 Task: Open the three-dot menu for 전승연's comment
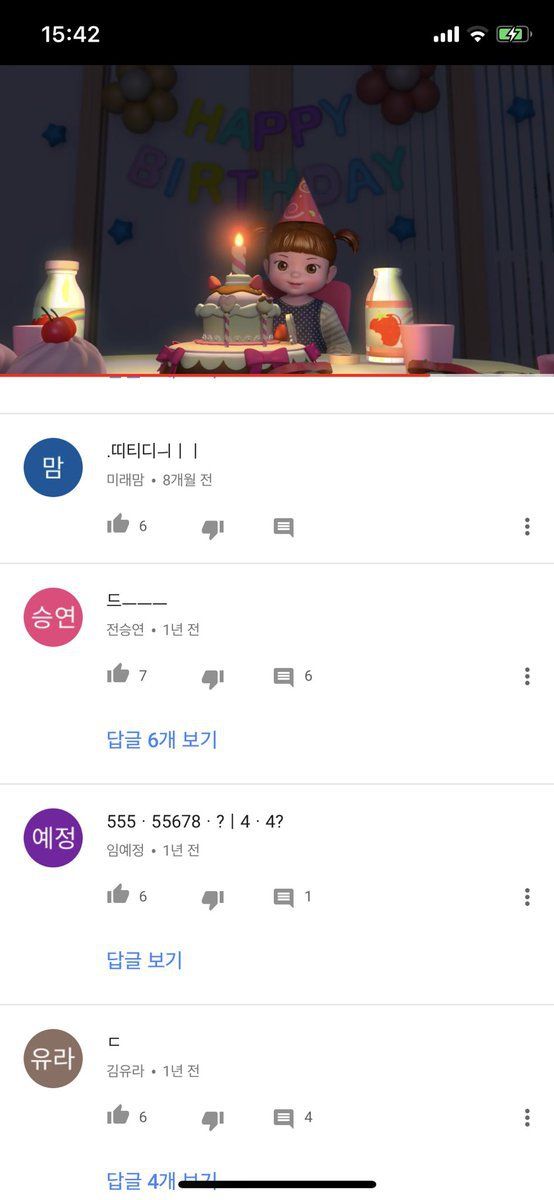pyautogui.click(x=527, y=677)
